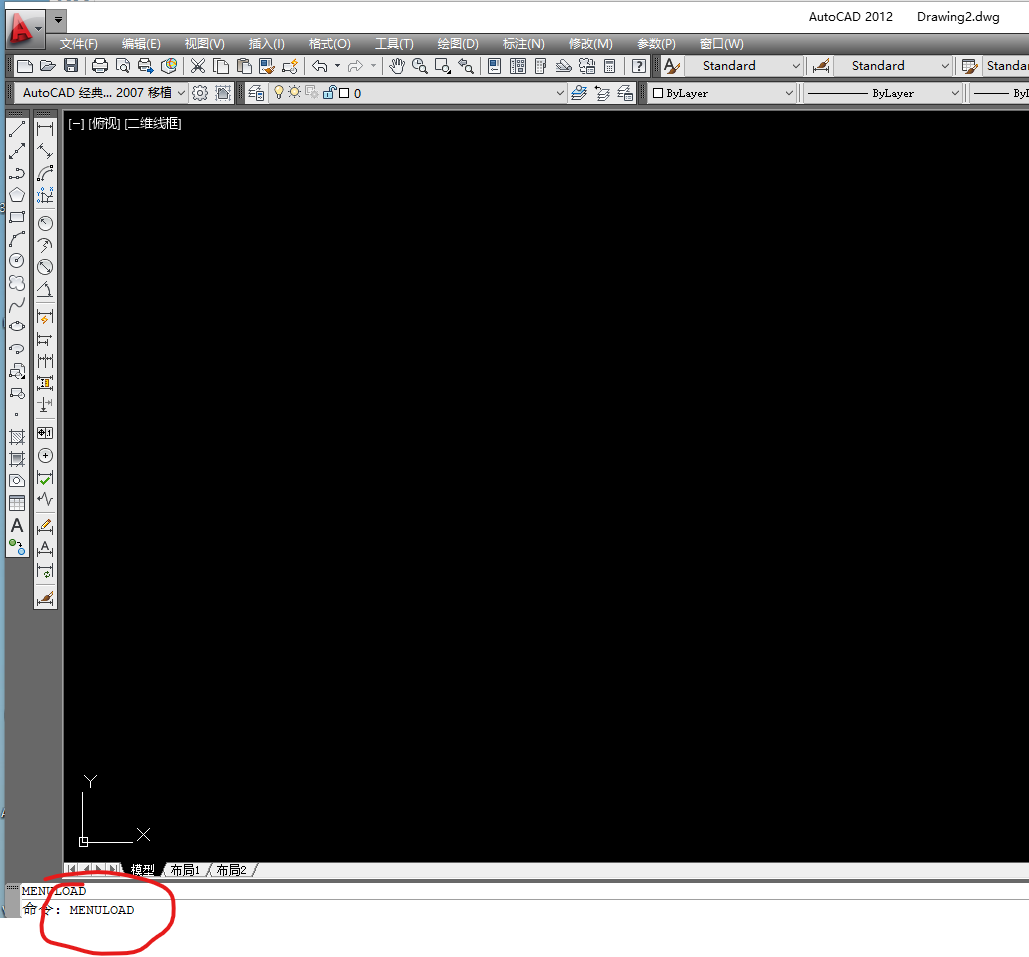Click the Plot print icon
This screenshot has height=957, width=1029.
[100, 66]
